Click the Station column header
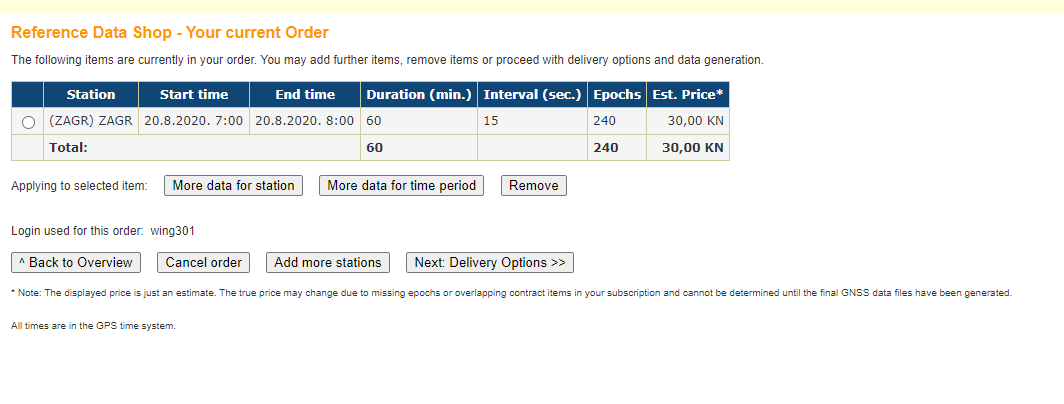The height and width of the screenshot is (404, 1064). (x=91, y=95)
